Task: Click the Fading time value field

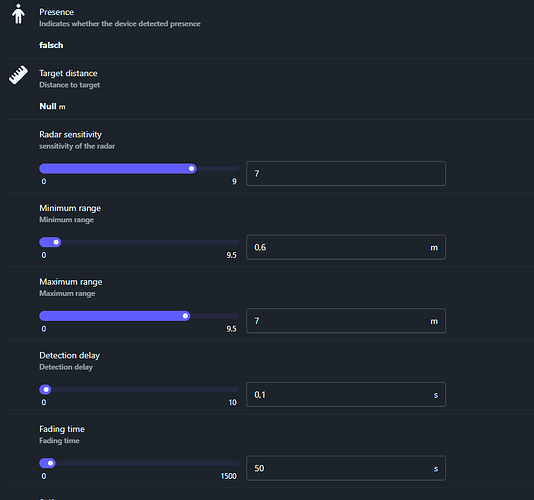Action: point(346,468)
